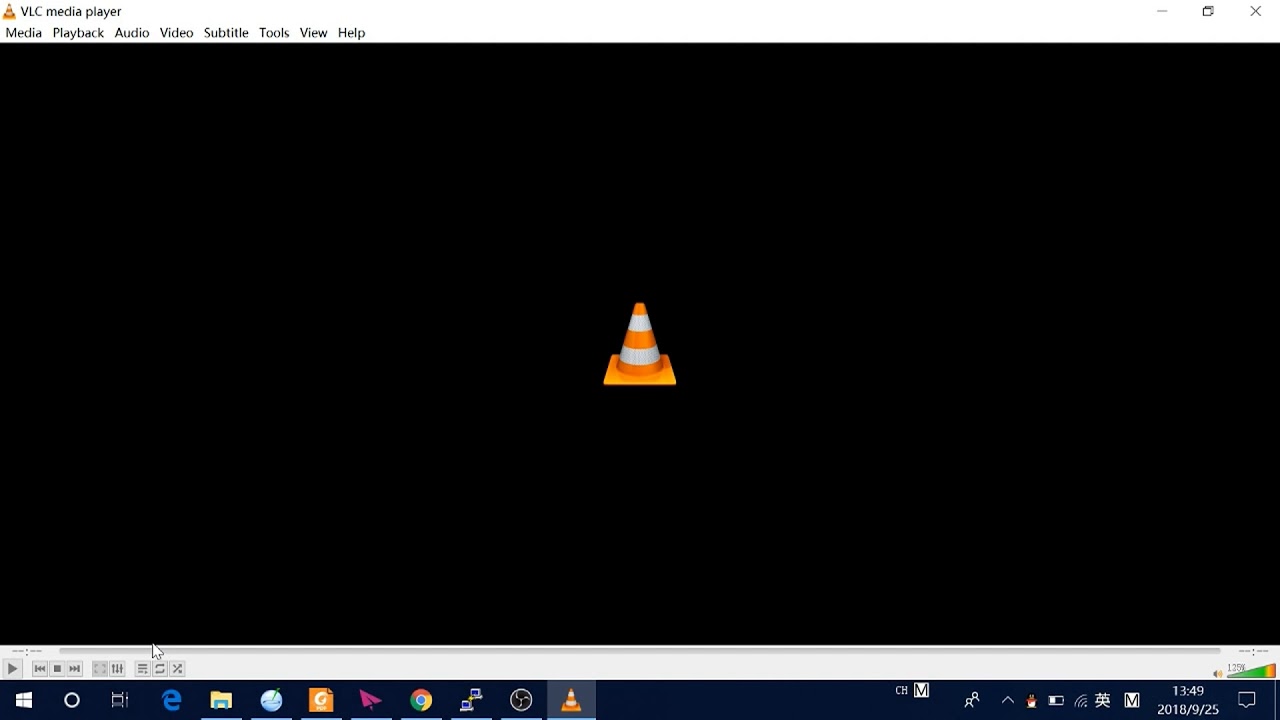The height and width of the screenshot is (720, 1280).
Task: Click the large VLC cone in video area
Action: pos(640,344)
